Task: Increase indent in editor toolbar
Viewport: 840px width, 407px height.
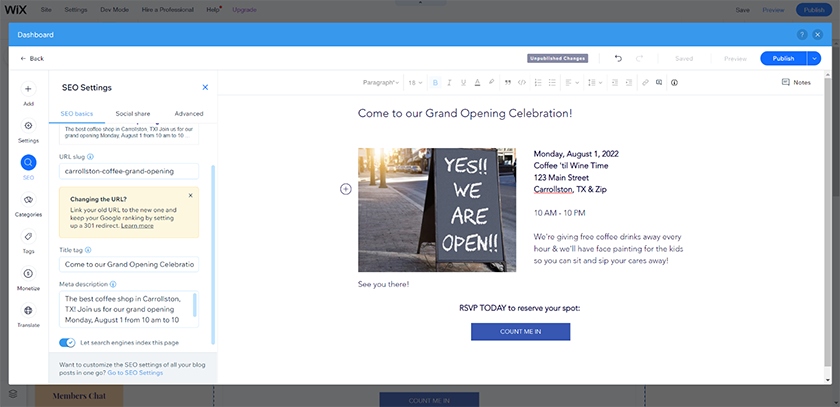Action: tap(629, 82)
